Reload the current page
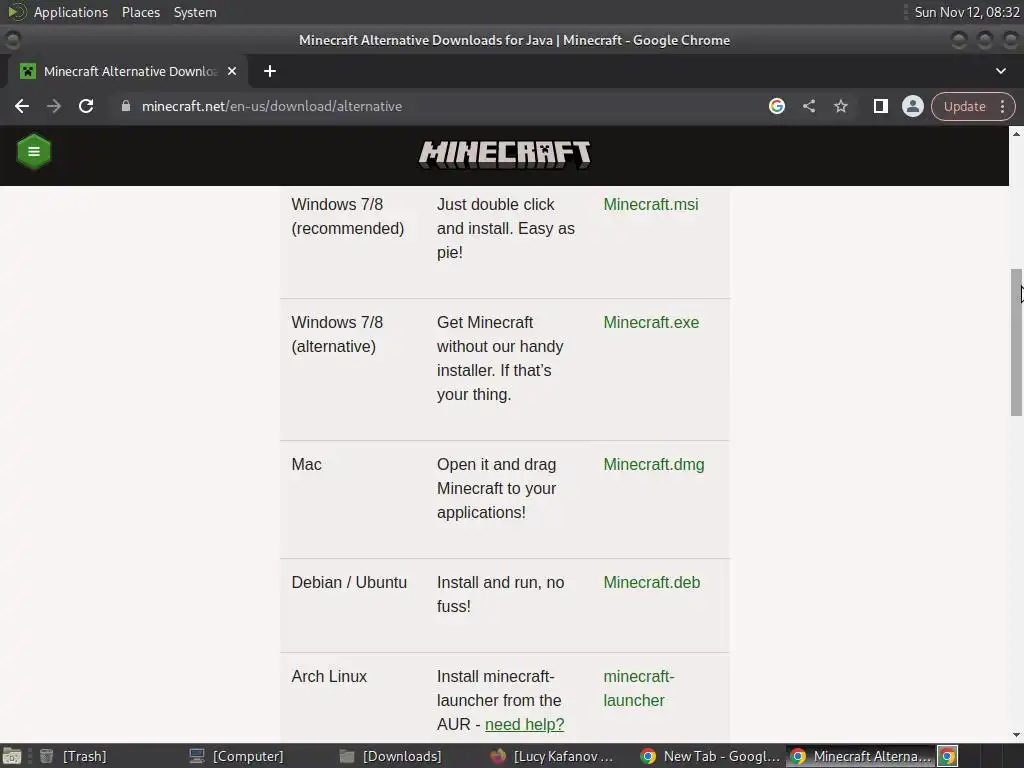The height and width of the screenshot is (768, 1024). point(86,106)
